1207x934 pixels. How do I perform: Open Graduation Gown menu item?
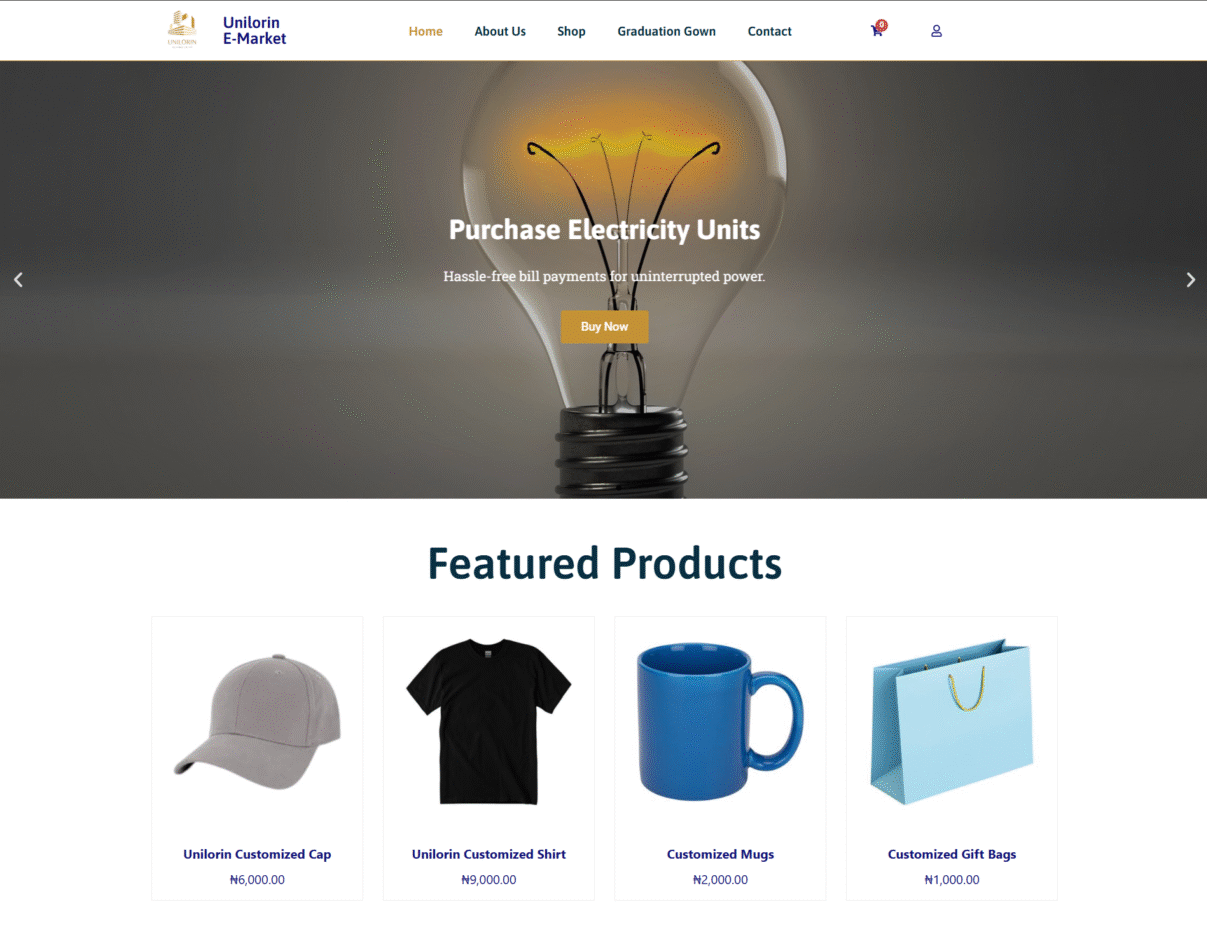pos(666,31)
